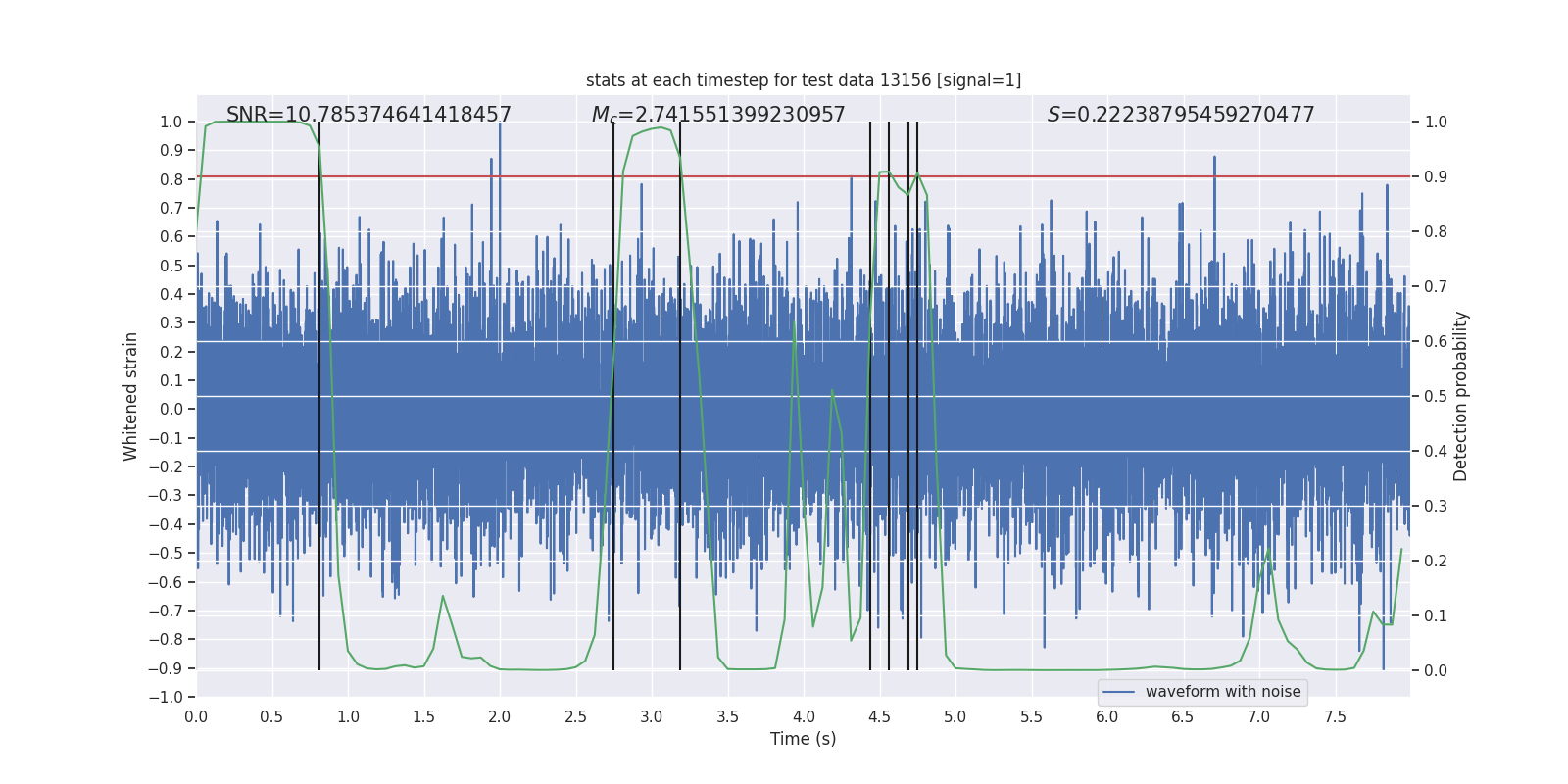Click the 'waveform with noise' legend label

coord(1223,692)
